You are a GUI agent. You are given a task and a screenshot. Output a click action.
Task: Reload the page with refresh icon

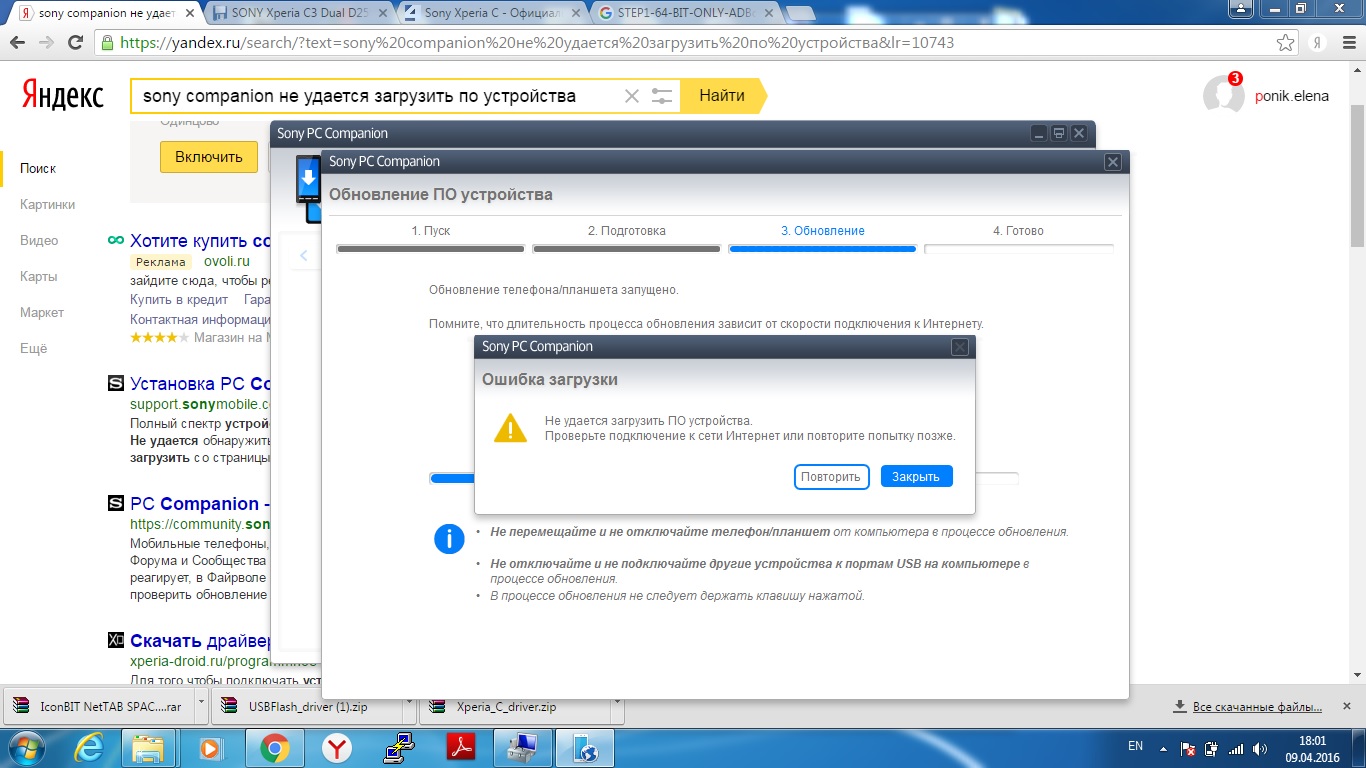pos(76,43)
